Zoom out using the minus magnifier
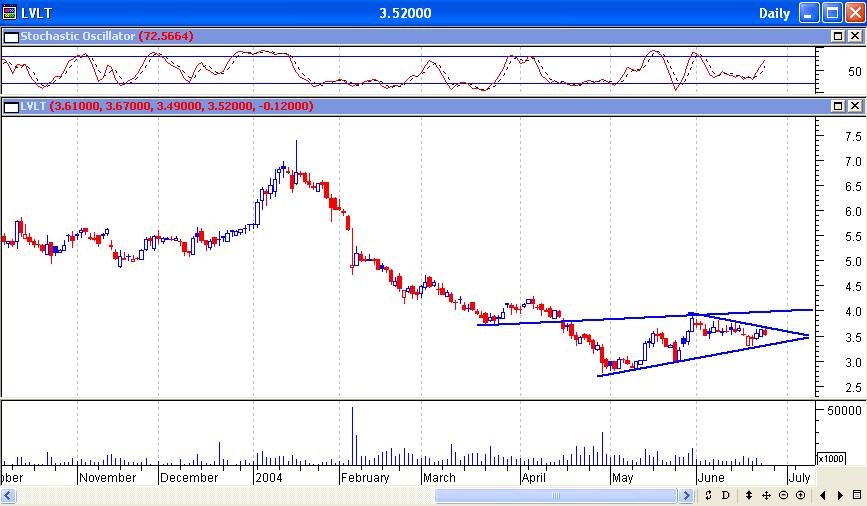Image resolution: width=867 pixels, height=506 pixels. click(x=784, y=495)
